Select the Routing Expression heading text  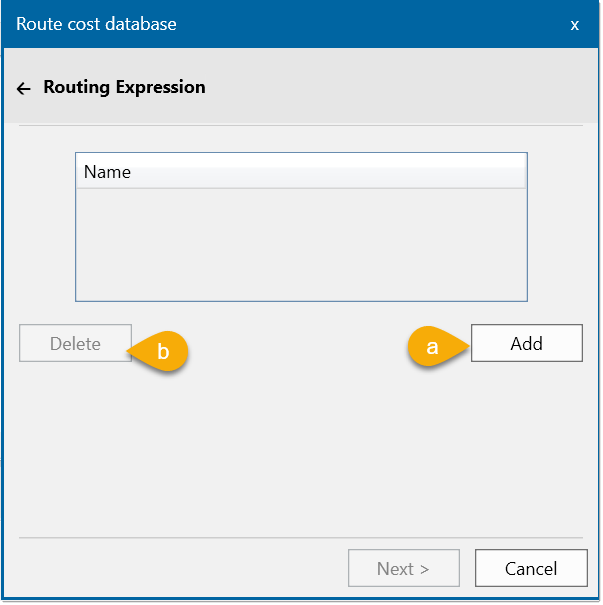pos(124,87)
